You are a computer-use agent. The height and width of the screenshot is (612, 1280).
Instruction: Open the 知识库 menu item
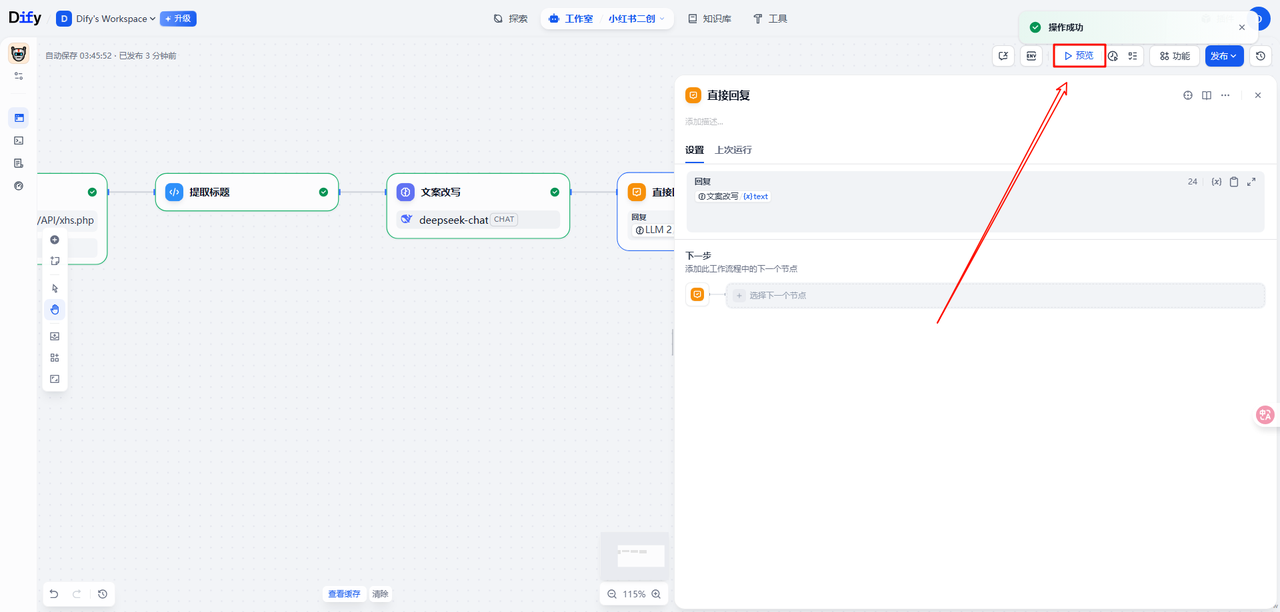coord(709,19)
